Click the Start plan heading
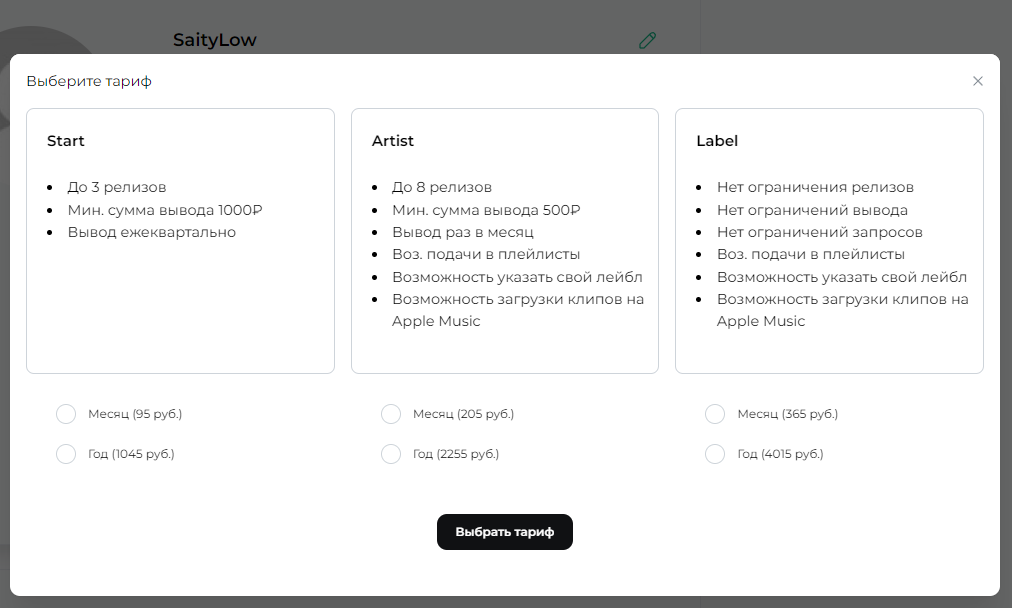Viewport: 1012px width, 608px height. pyautogui.click(x=66, y=141)
